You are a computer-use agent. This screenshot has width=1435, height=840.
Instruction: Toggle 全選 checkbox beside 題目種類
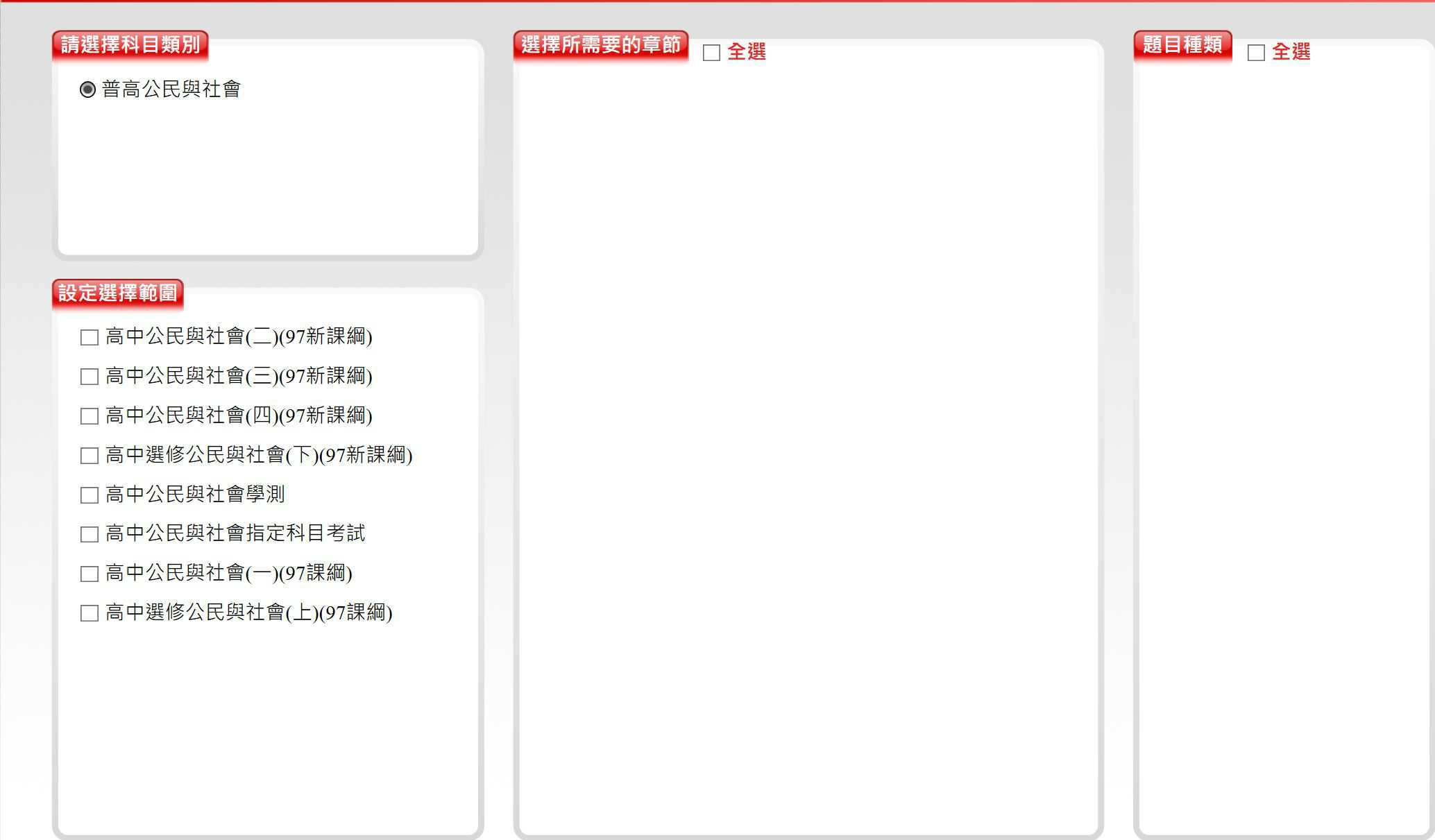click(x=1256, y=53)
